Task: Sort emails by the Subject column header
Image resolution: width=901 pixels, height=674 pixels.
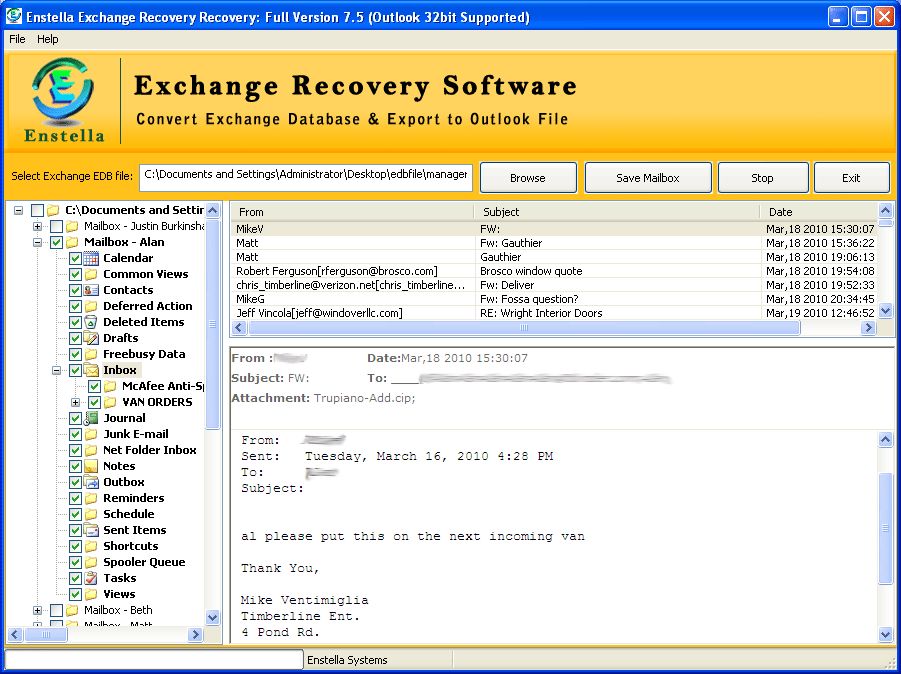Action: (x=618, y=212)
